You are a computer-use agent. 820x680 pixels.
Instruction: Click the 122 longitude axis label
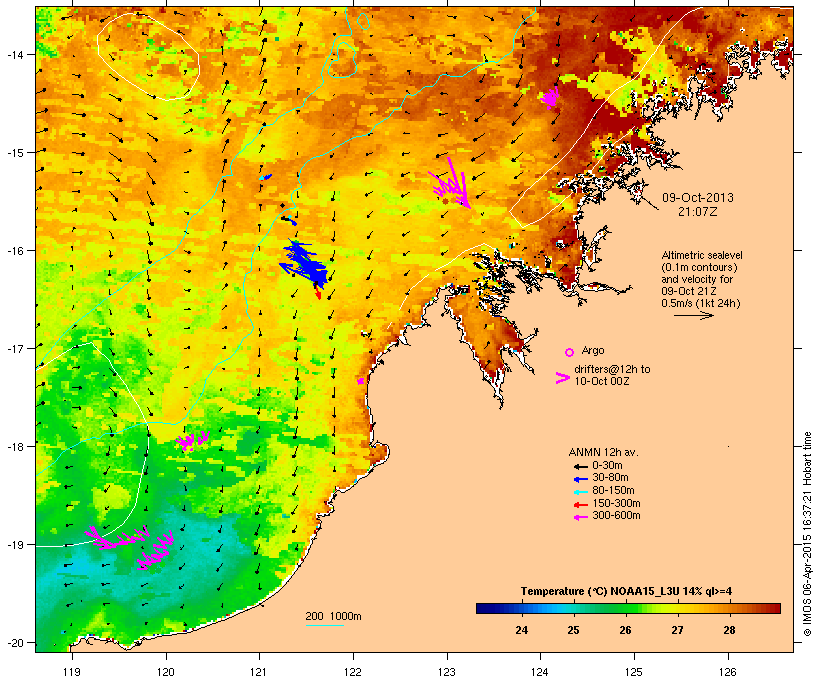353,672
